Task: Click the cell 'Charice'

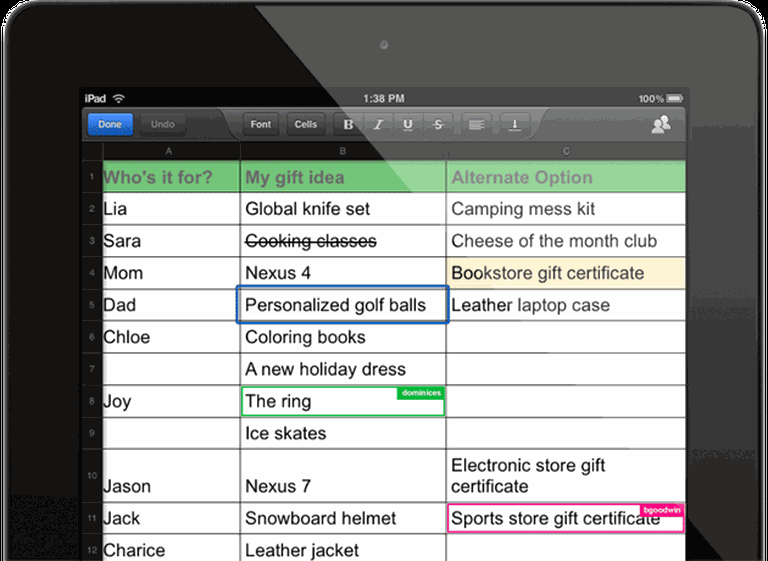Action: [171, 548]
